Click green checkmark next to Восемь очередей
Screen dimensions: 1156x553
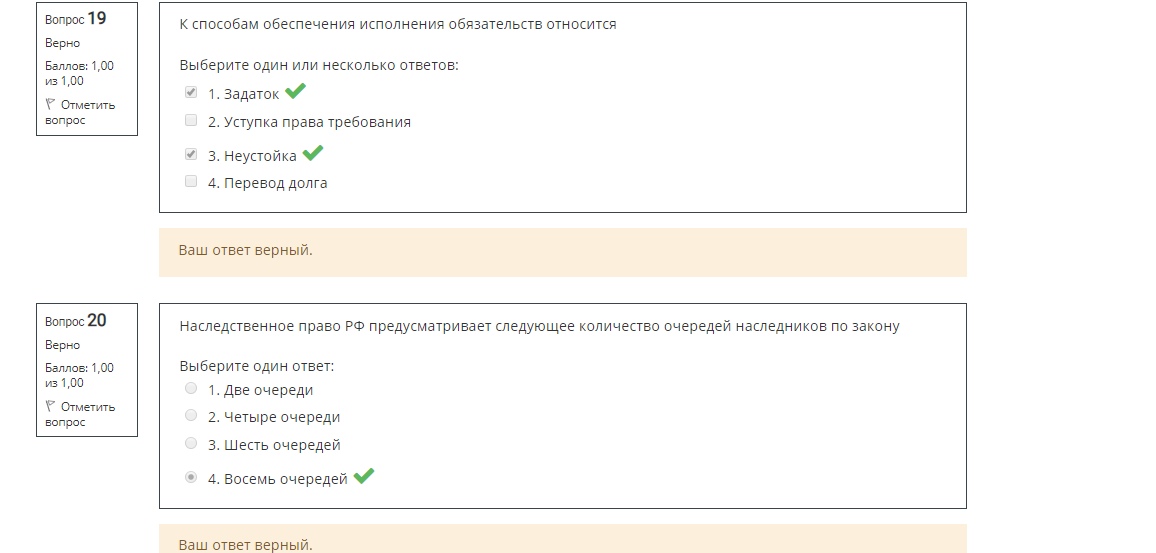pyautogui.click(x=363, y=476)
